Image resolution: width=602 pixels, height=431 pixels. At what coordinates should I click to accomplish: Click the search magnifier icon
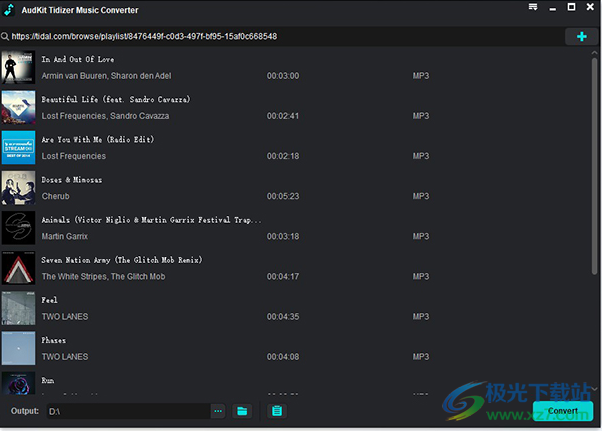[5, 36]
